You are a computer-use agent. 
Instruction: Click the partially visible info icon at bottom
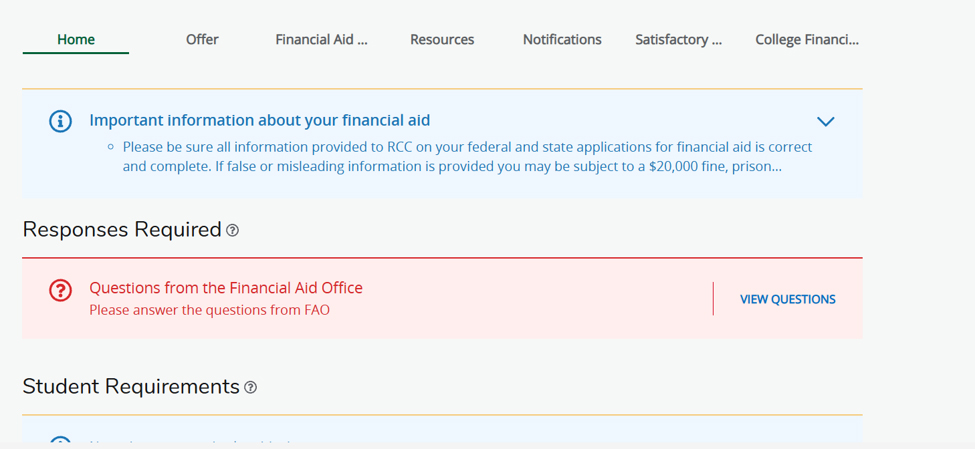point(60,442)
